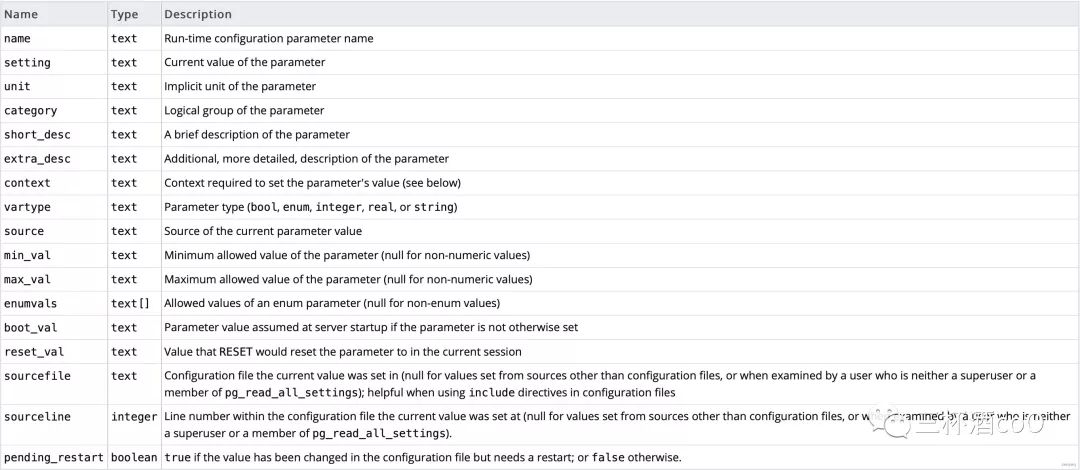Viewport: 1080px width, 470px height.
Task: Click the Name column header
Action: tap(21, 14)
